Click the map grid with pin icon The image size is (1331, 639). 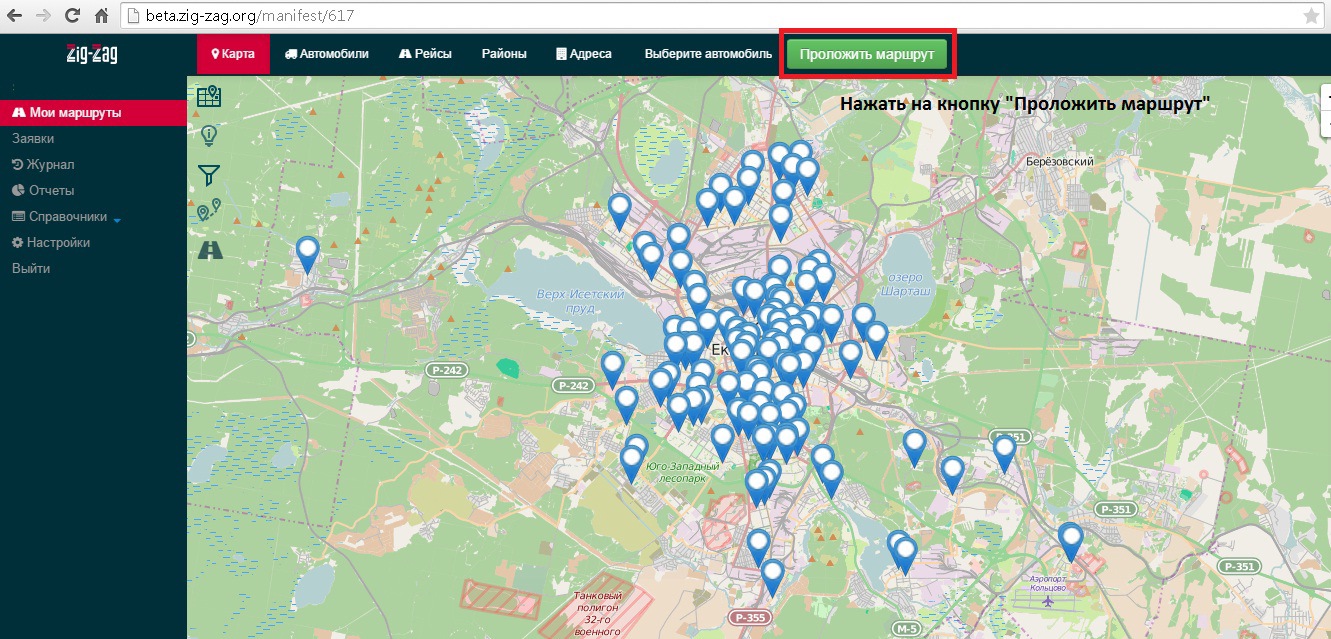pos(209,96)
